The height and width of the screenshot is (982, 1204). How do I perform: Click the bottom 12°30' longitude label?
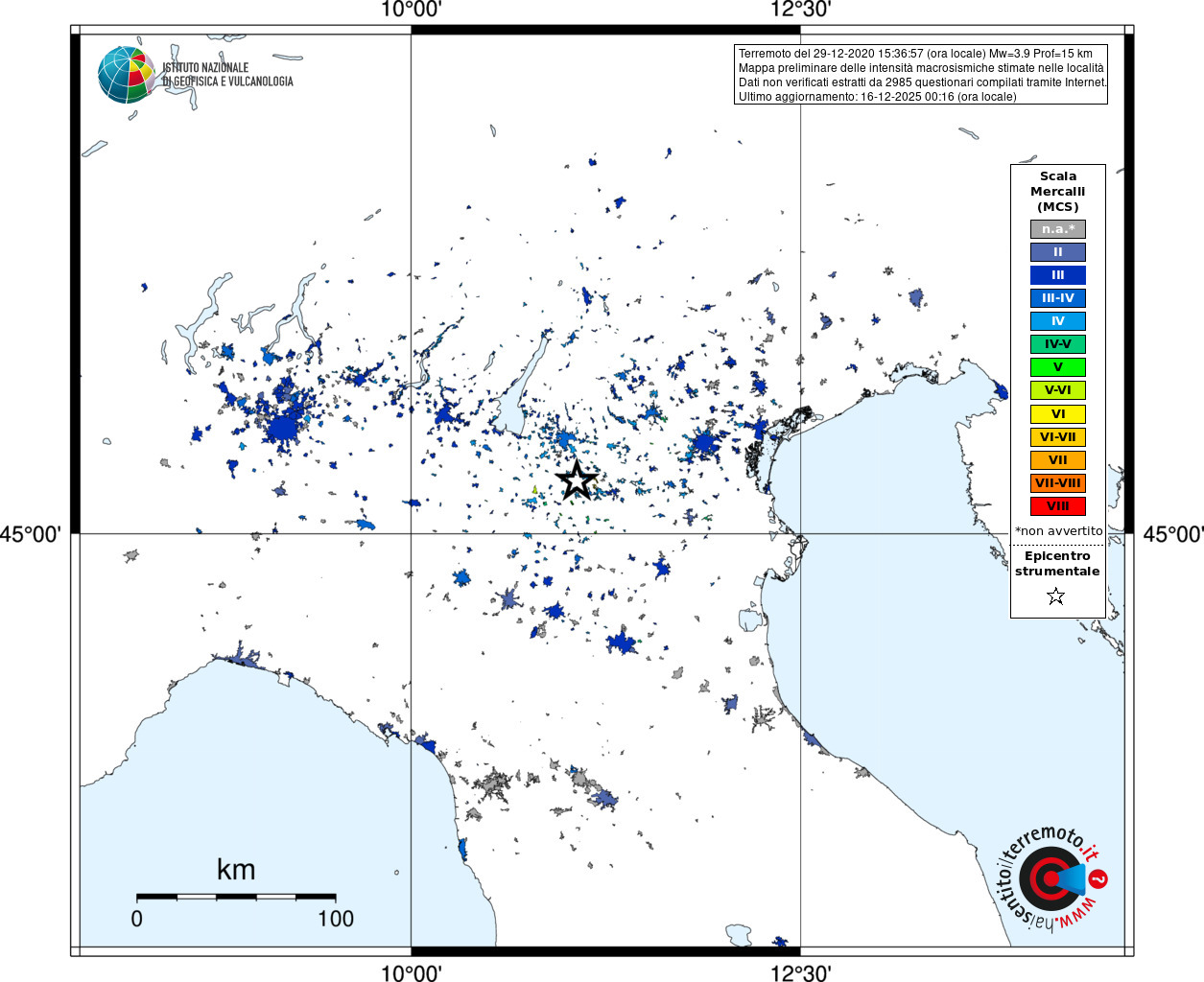[x=800, y=972]
